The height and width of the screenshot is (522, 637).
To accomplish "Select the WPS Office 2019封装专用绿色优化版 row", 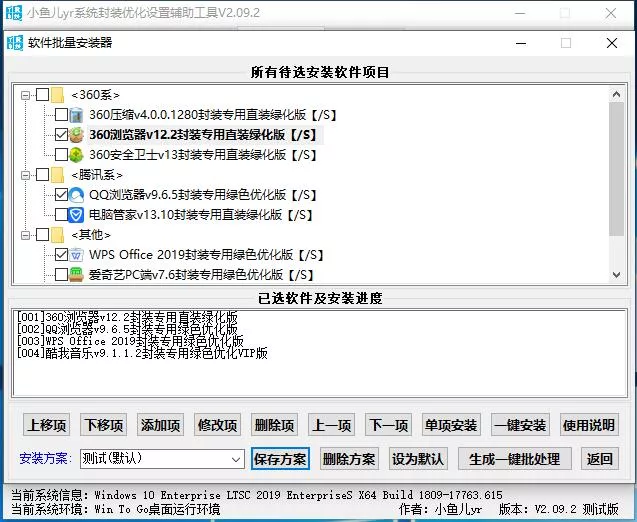I will [x=206, y=255].
